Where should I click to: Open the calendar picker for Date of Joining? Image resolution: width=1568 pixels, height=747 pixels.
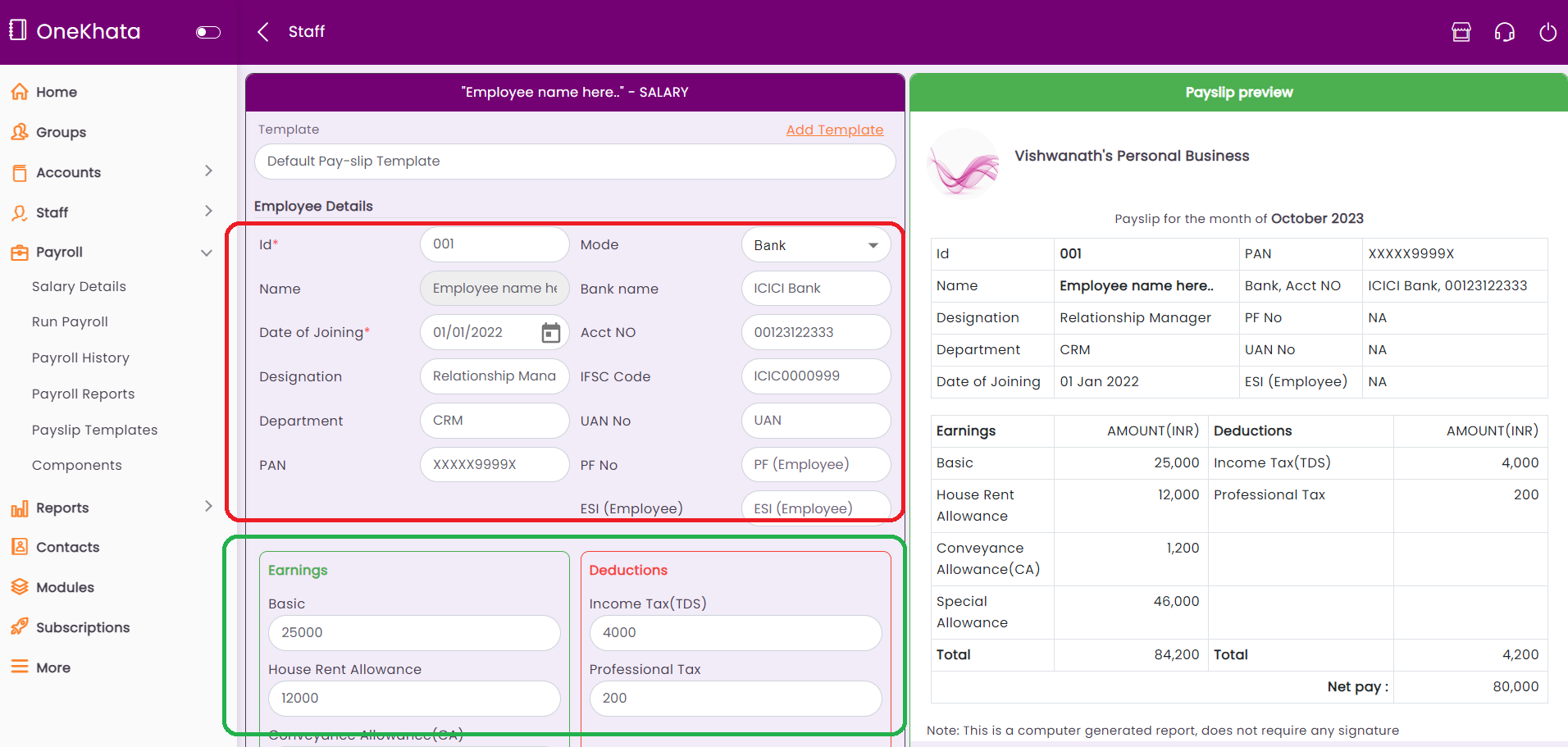(x=550, y=333)
